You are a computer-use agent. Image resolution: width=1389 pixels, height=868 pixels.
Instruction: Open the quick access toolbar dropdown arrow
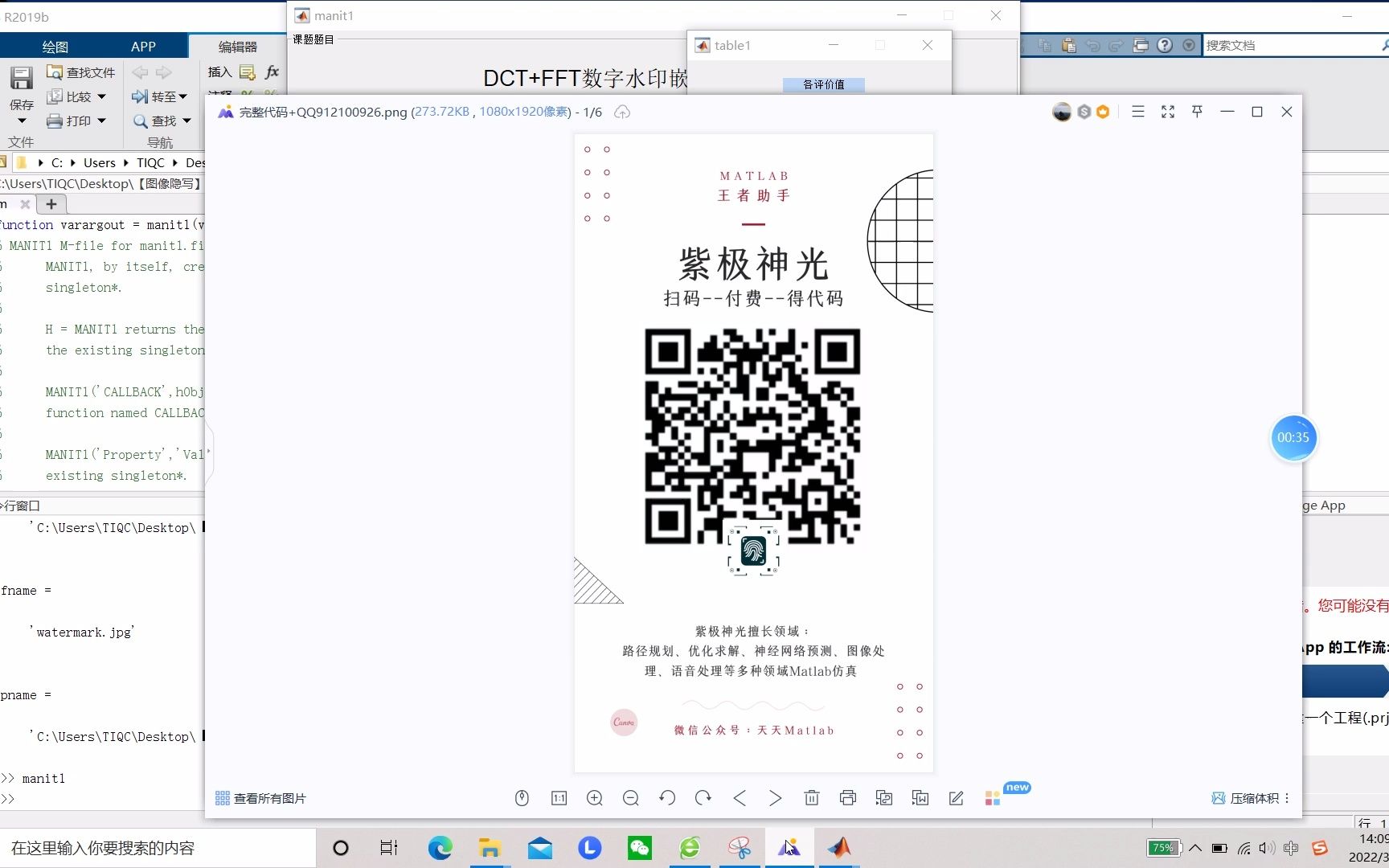tap(1189, 46)
